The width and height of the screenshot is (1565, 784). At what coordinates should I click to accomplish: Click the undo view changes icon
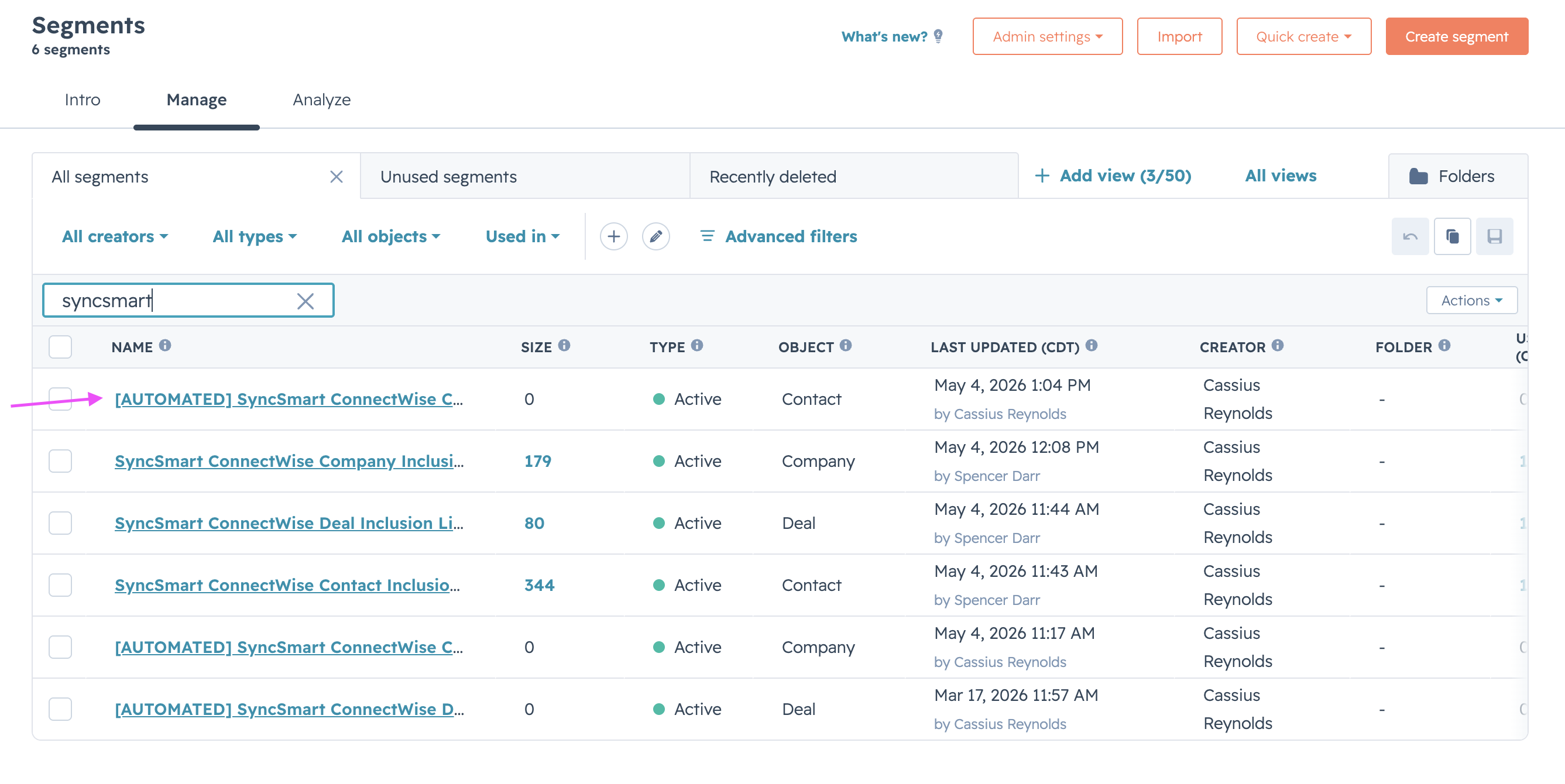pyautogui.click(x=1410, y=236)
